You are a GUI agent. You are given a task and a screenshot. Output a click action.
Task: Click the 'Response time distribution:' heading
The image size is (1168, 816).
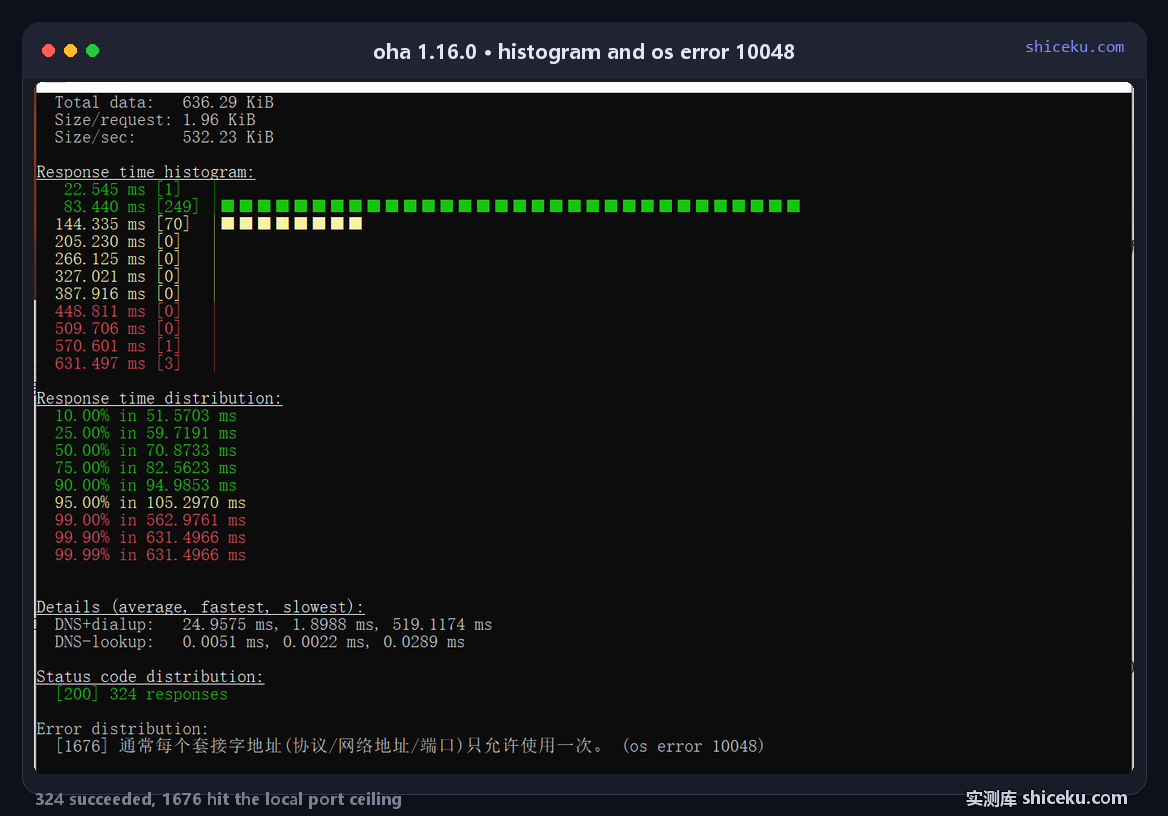[159, 399]
